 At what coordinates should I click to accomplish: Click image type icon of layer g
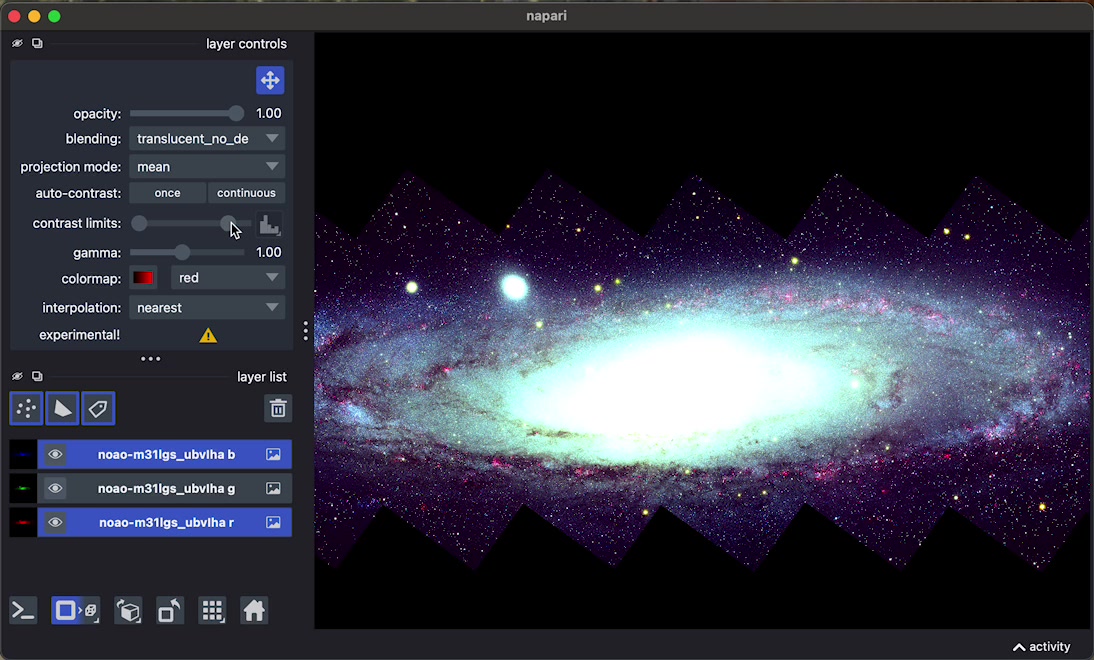274,488
